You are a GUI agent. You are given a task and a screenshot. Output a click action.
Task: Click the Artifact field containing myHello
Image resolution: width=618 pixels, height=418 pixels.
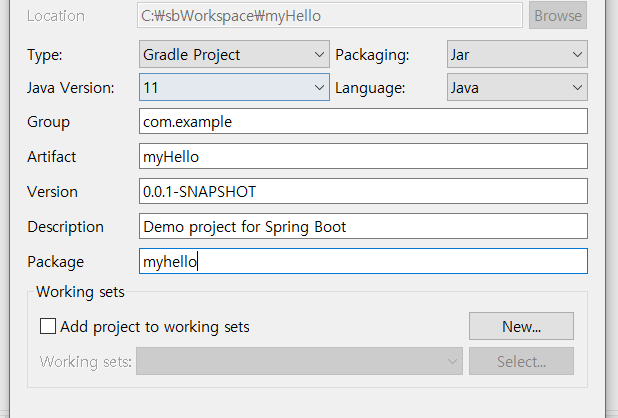(x=362, y=157)
